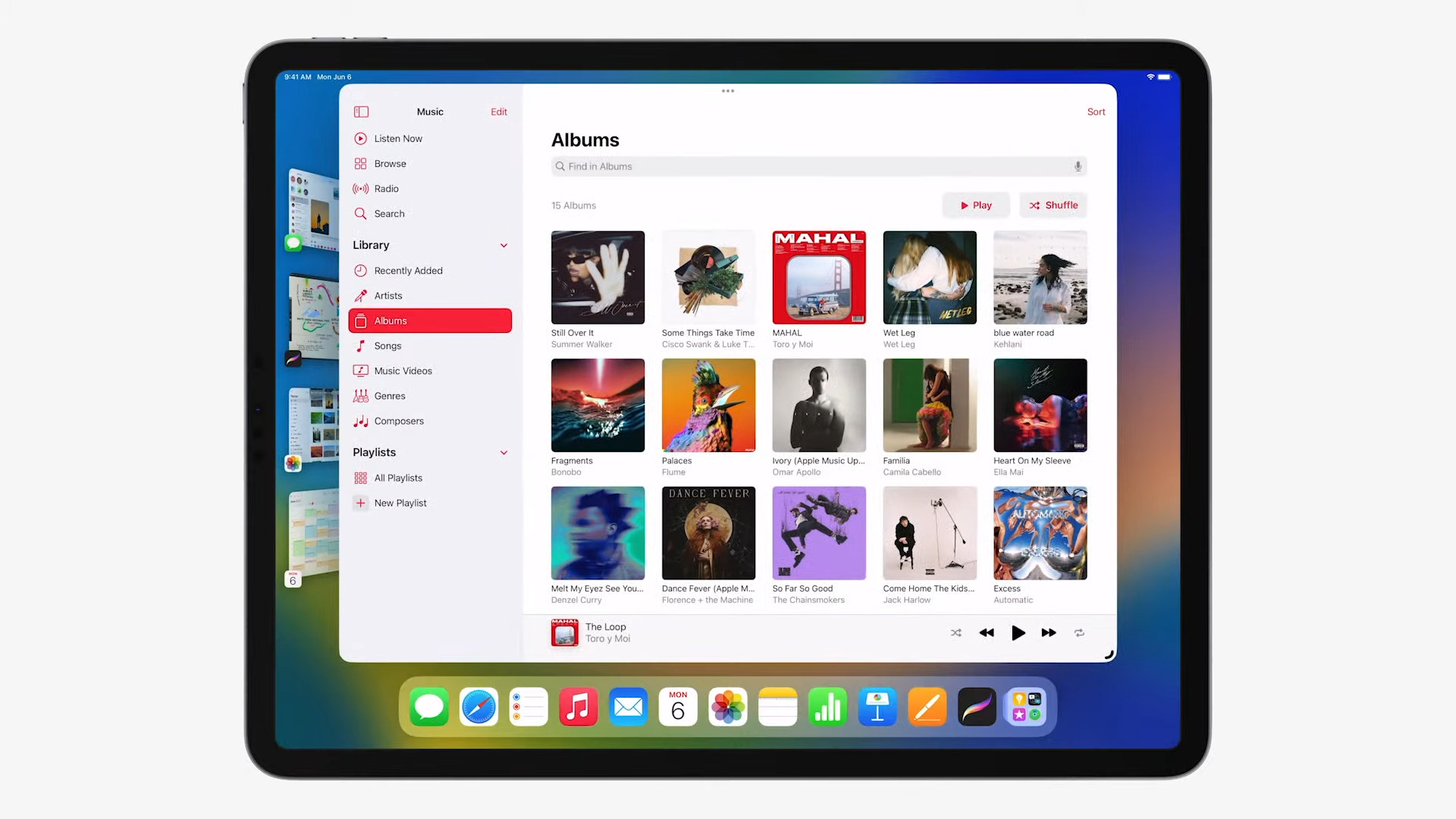Click Browse in sidebar
This screenshot has height=819, width=1456.
click(390, 163)
